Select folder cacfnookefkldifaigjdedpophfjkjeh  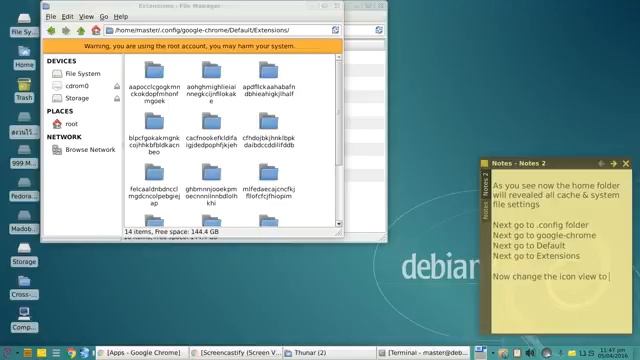[211, 130]
